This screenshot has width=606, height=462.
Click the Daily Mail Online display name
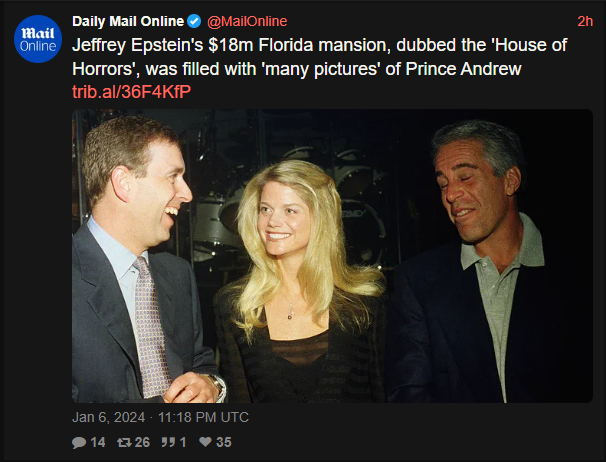(x=128, y=21)
